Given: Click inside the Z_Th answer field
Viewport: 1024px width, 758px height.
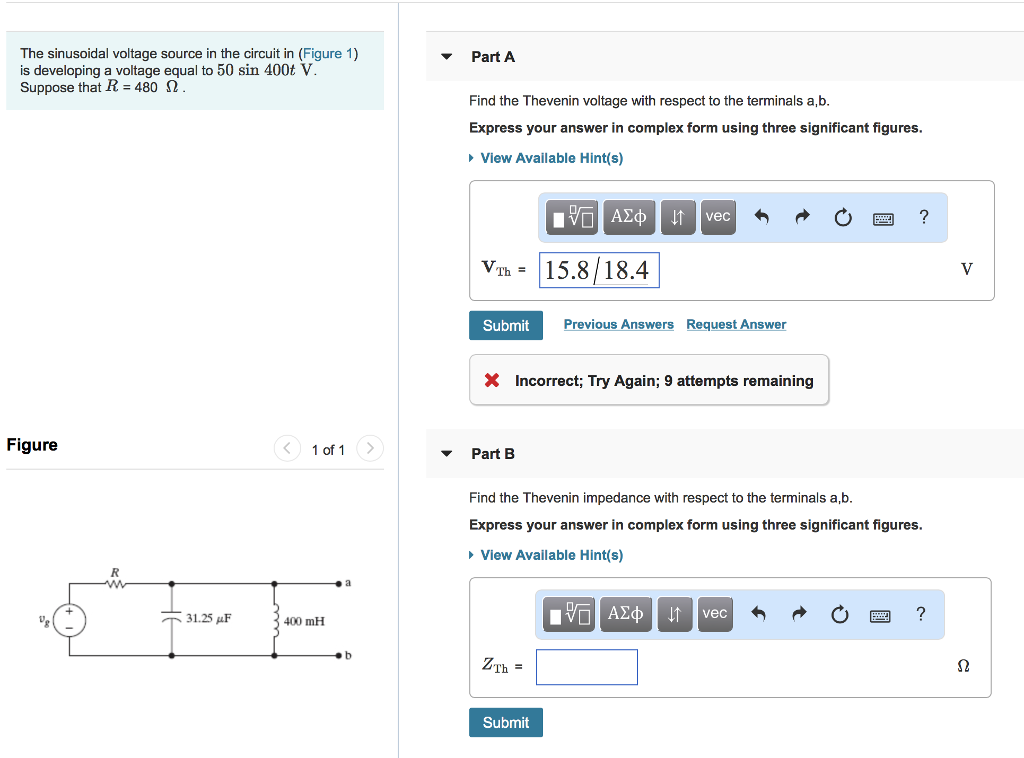Looking at the screenshot, I should pos(586,667).
